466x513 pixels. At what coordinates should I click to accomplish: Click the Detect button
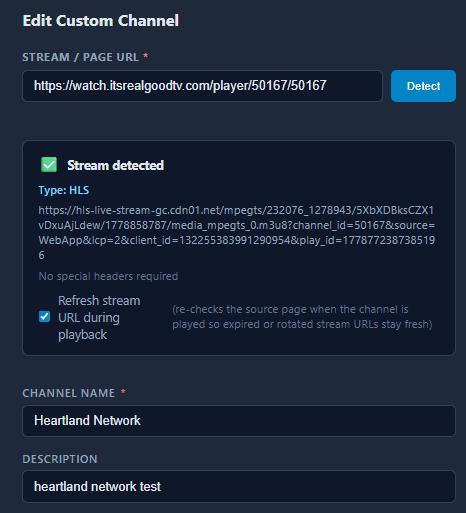[x=423, y=86]
